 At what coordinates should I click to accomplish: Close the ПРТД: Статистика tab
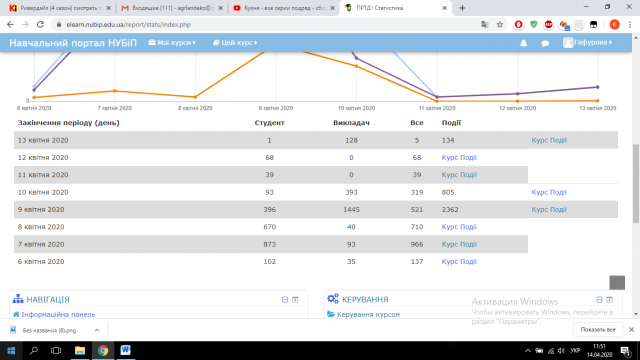[x=444, y=8]
